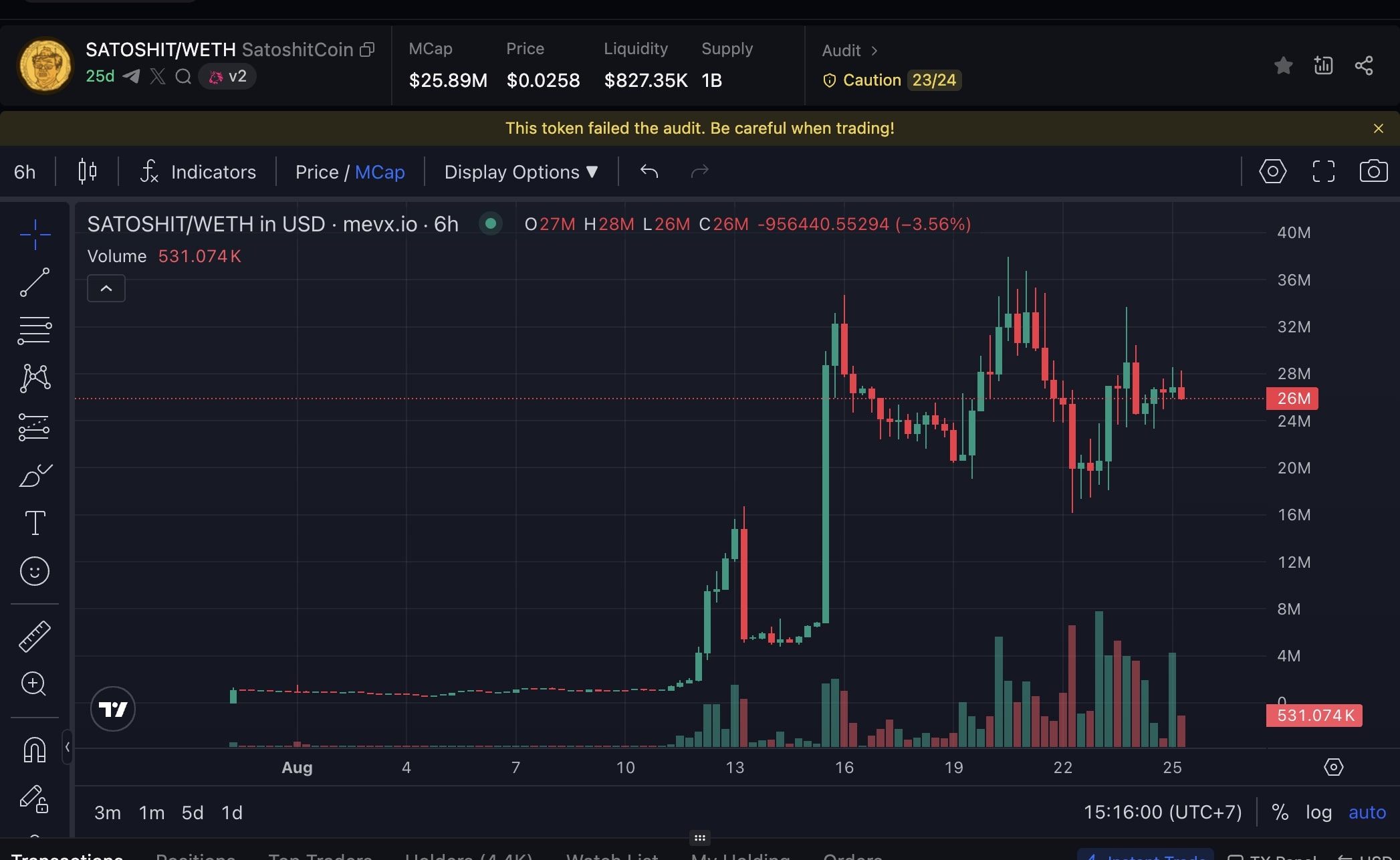Switch chart to MCap view

click(380, 172)
